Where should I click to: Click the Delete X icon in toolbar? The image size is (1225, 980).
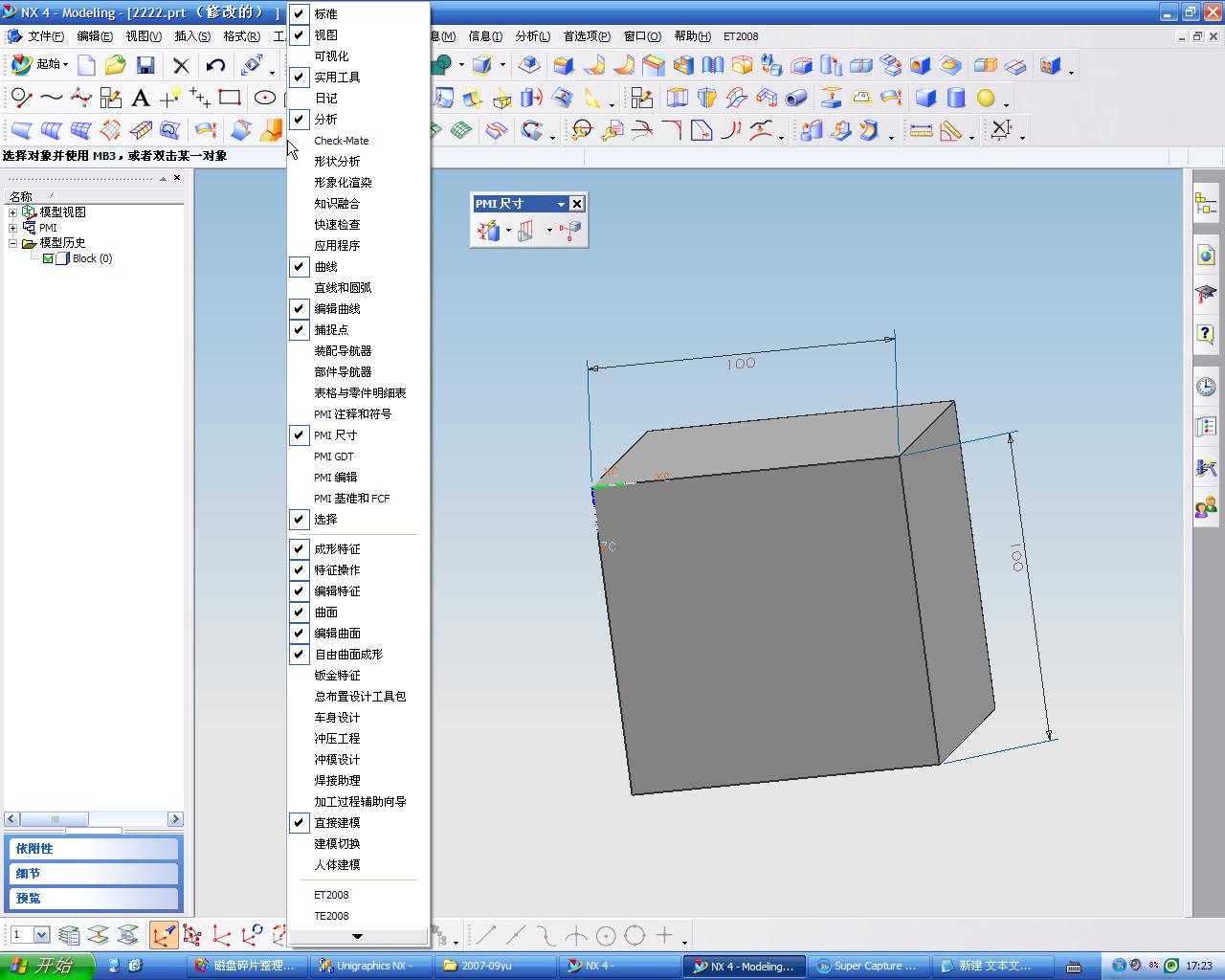tap(181, 65)
